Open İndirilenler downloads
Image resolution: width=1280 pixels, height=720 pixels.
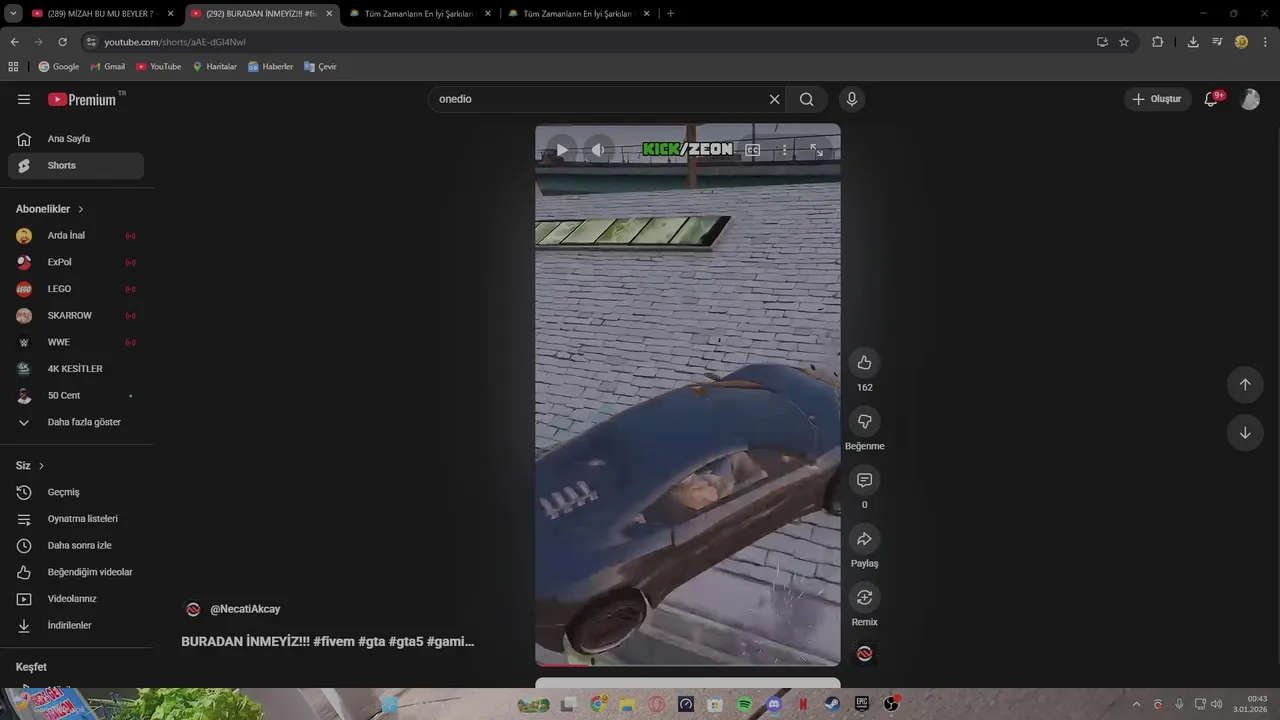(76, 626)
